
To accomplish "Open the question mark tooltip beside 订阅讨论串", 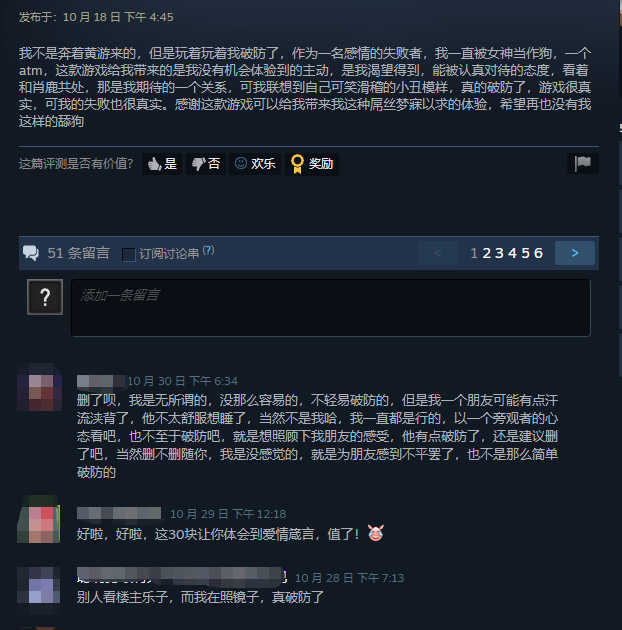I will [209, 250].
